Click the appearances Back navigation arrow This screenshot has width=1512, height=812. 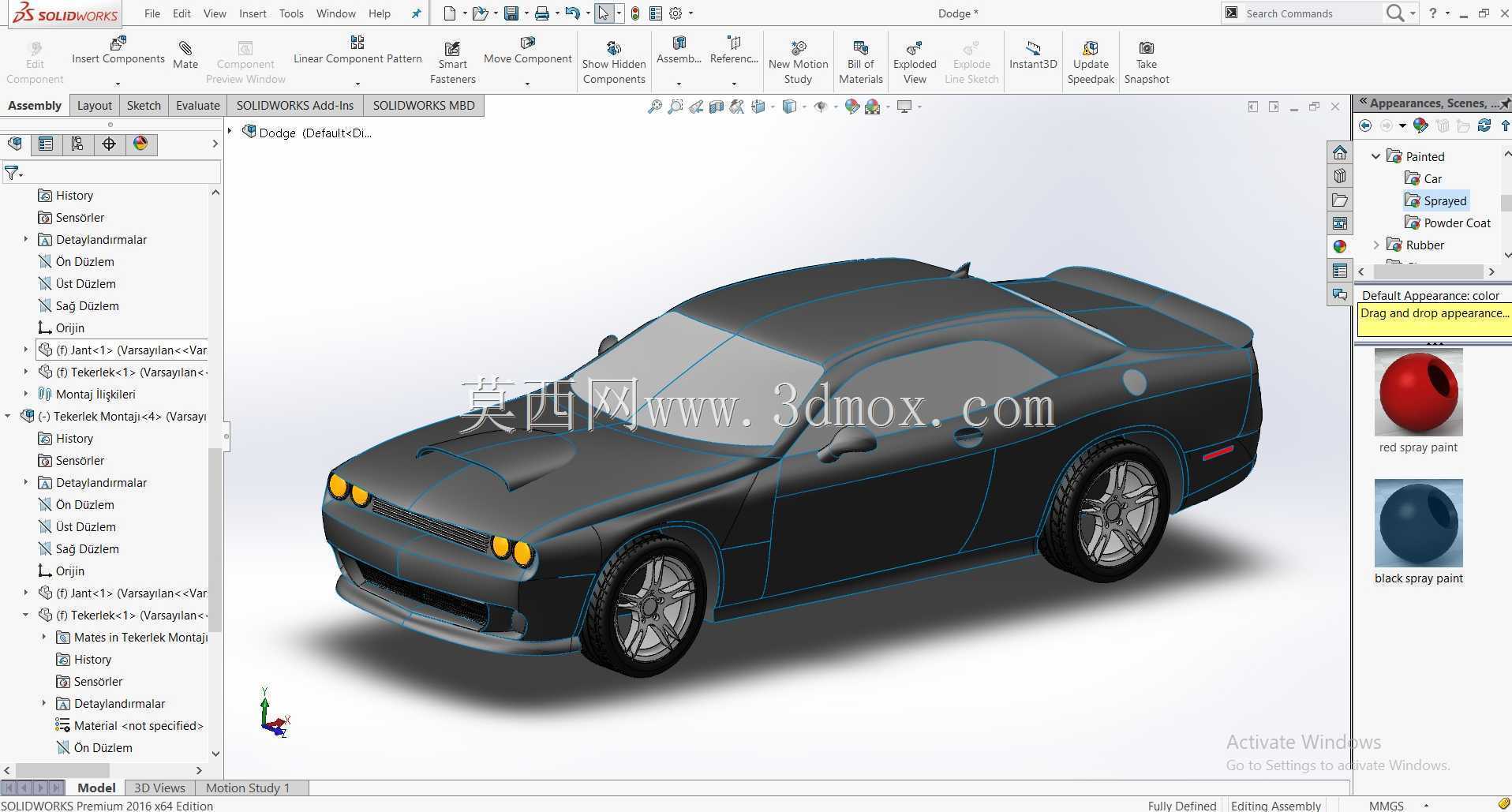click(1365, 125)
